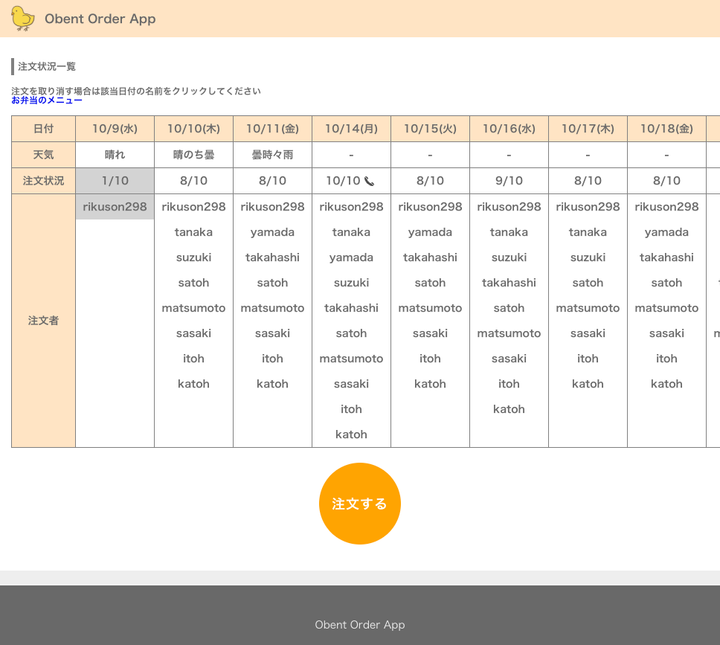Click the 1/10 order status cell
720x645 pixels.
click(115, 181)
